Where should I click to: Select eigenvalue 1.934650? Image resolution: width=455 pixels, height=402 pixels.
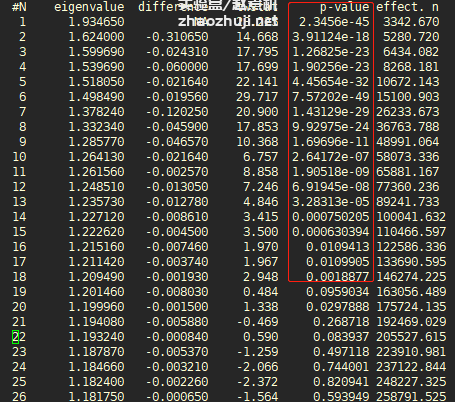click(x=96, y=22)
